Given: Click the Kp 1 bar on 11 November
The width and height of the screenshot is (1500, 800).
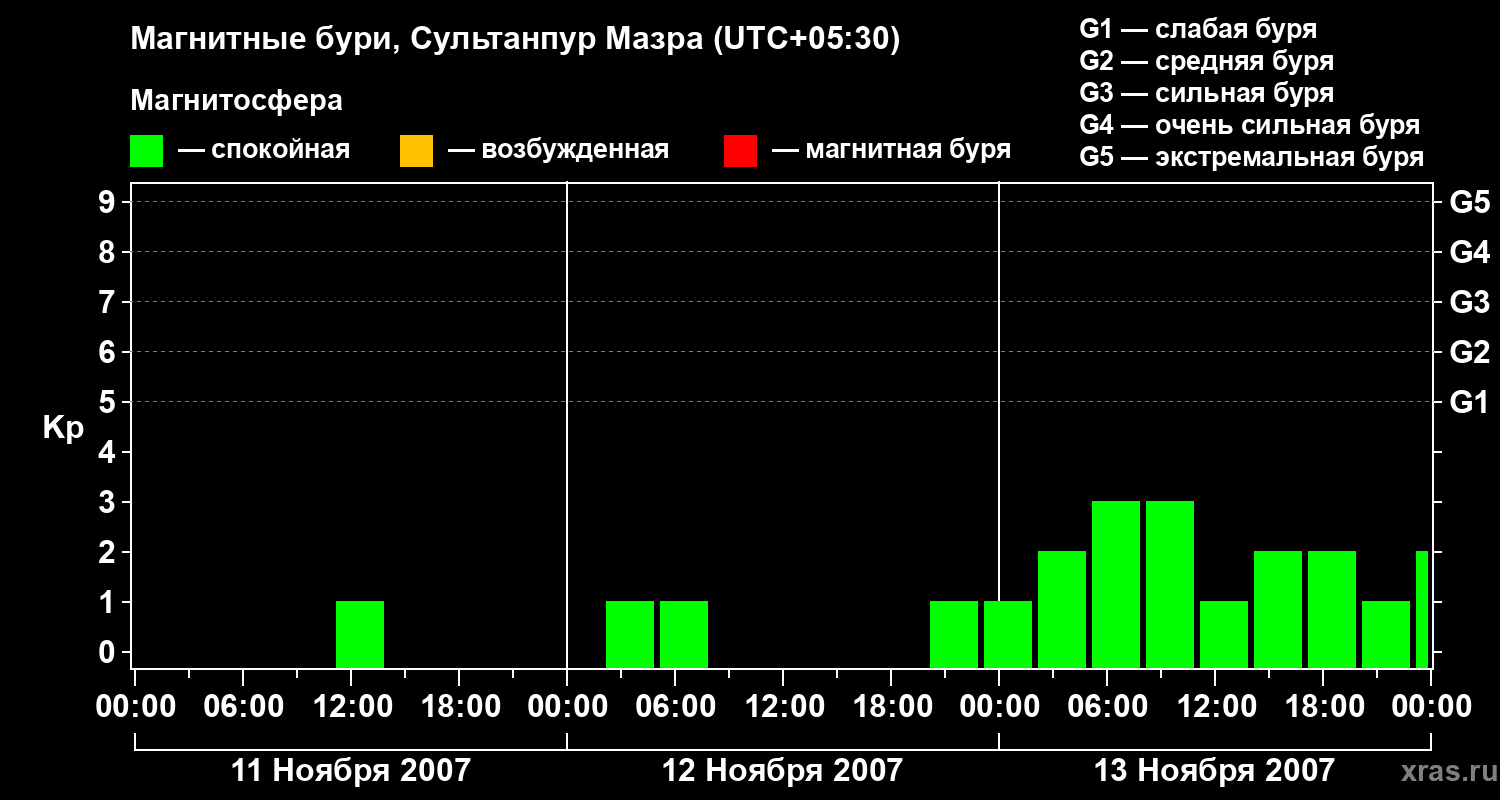Looking at the screenshot, I should 360,634.
